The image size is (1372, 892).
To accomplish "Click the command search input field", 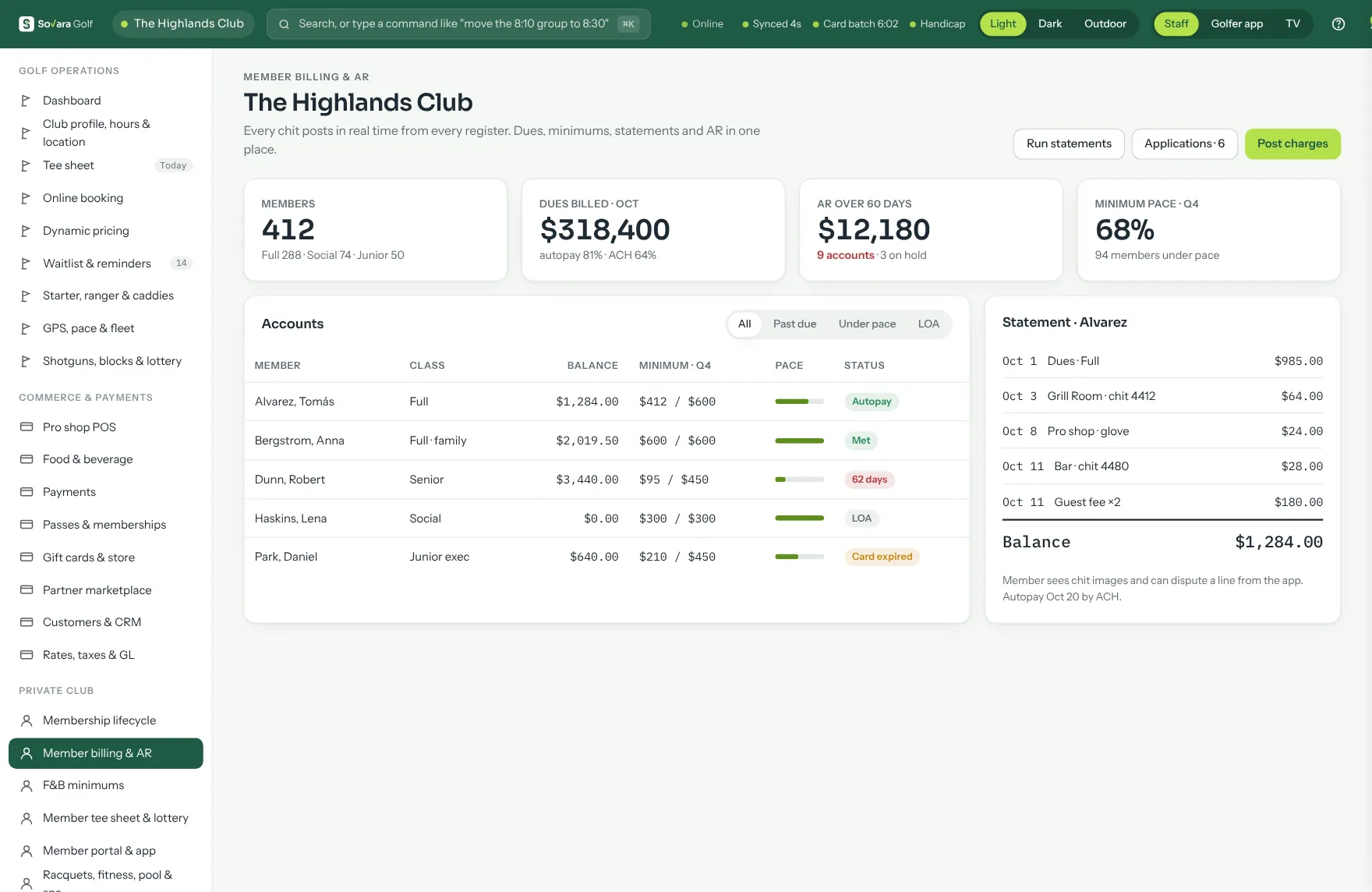I will pos(458,23).
